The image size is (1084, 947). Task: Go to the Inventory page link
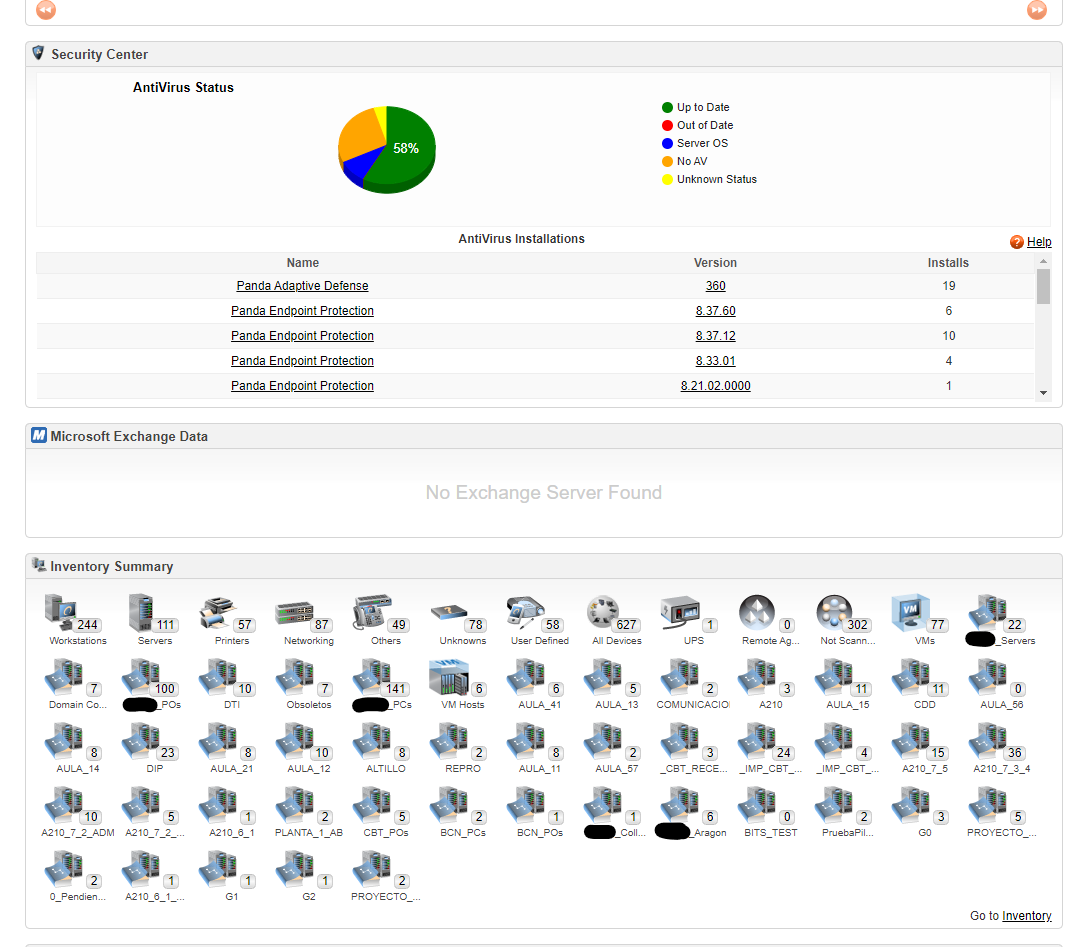pyautogui.click(x=1027, y=916)
